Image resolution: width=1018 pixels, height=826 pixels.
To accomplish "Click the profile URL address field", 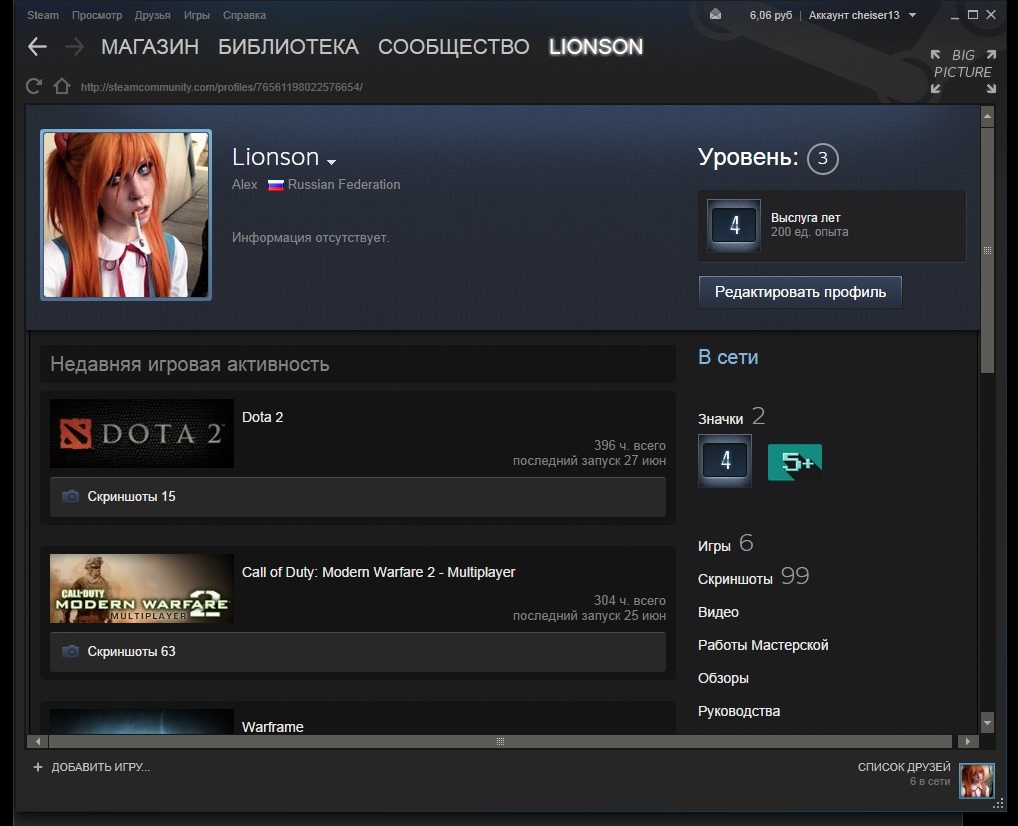I will point(221,87).
